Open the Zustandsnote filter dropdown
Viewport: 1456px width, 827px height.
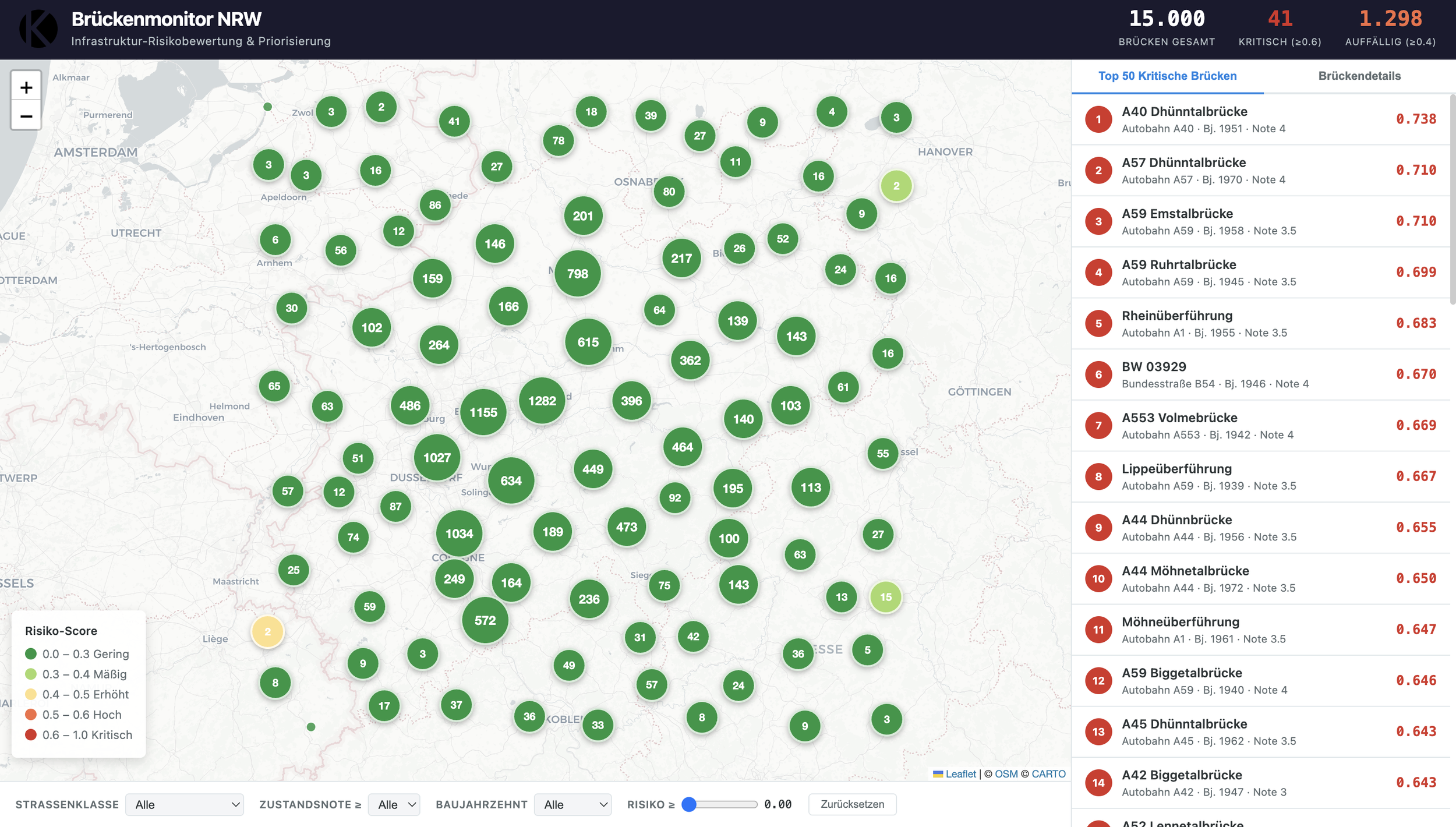(x=394, y=805)
